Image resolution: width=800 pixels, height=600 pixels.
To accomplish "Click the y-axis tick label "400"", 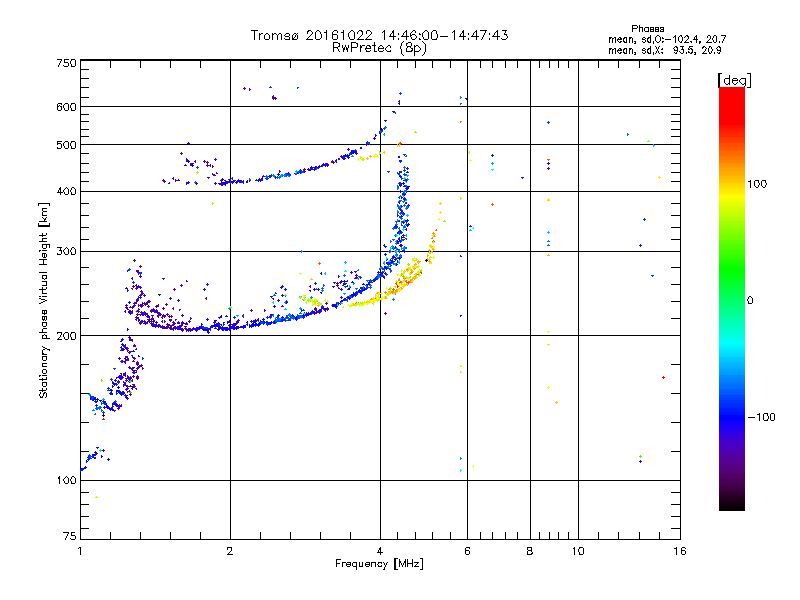I will pos(66,191).
